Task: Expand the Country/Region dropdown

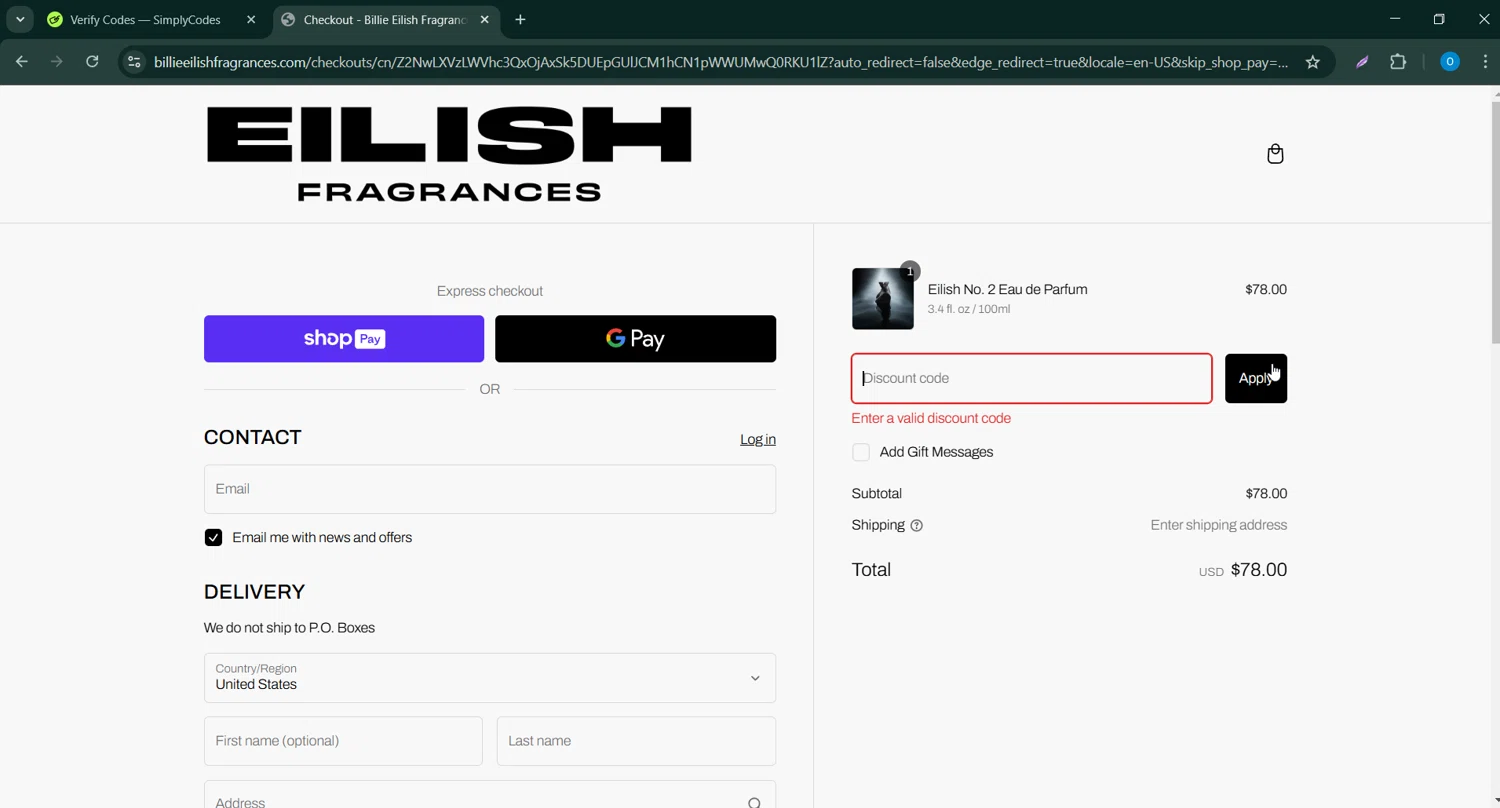Action: click(x=490, y=678)
